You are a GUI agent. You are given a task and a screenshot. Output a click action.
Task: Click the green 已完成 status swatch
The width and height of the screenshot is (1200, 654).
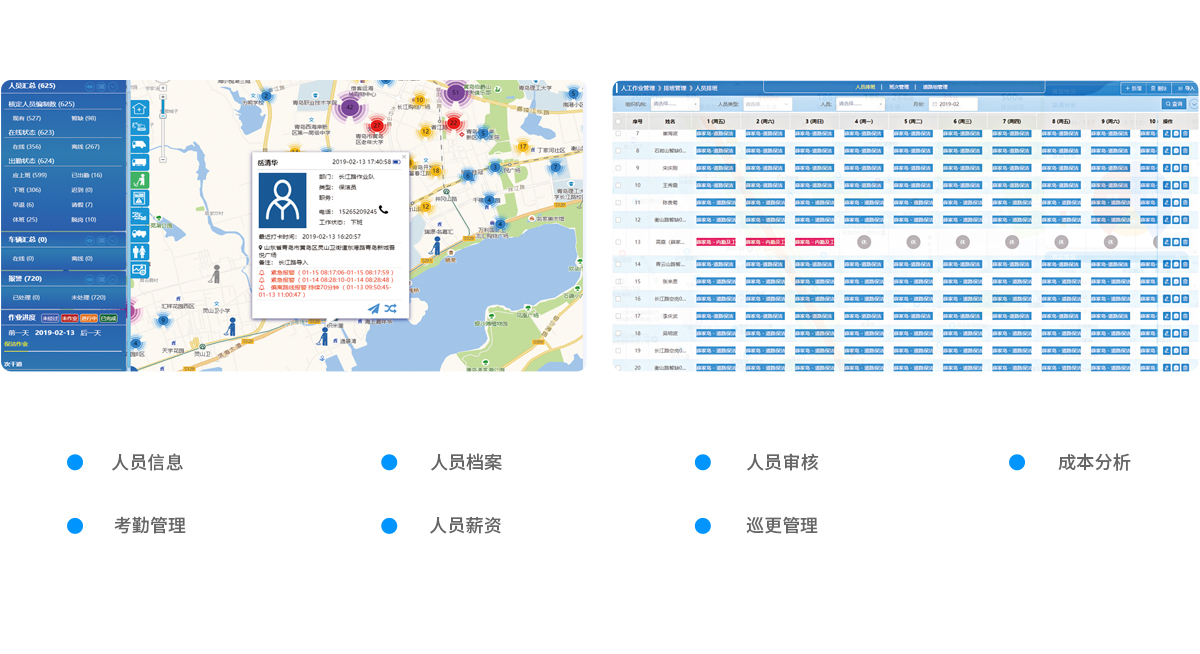109,318
